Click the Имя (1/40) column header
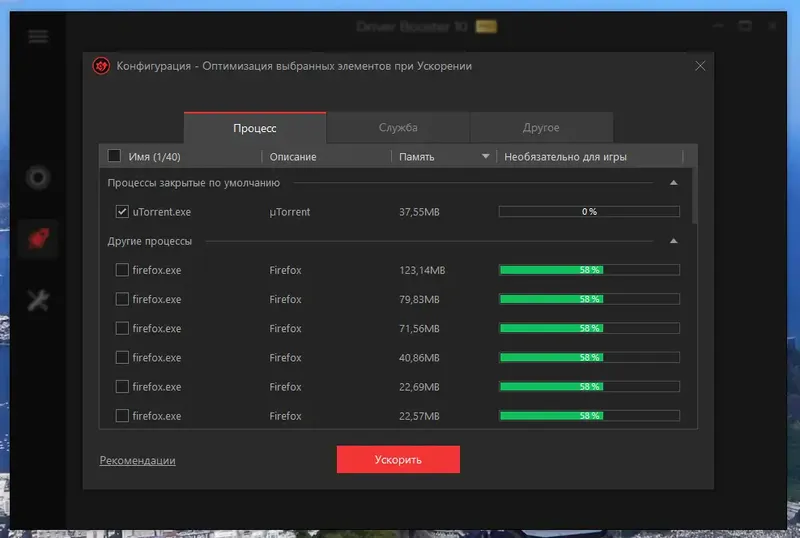800x538 pixels. 154,157
